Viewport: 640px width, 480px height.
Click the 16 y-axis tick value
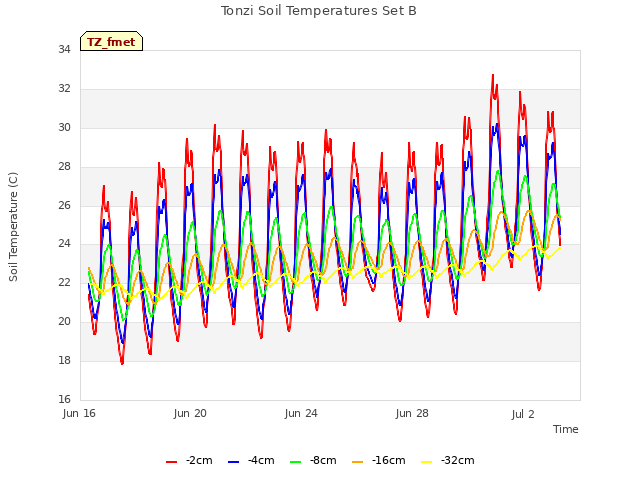click(x=64, y=399)
